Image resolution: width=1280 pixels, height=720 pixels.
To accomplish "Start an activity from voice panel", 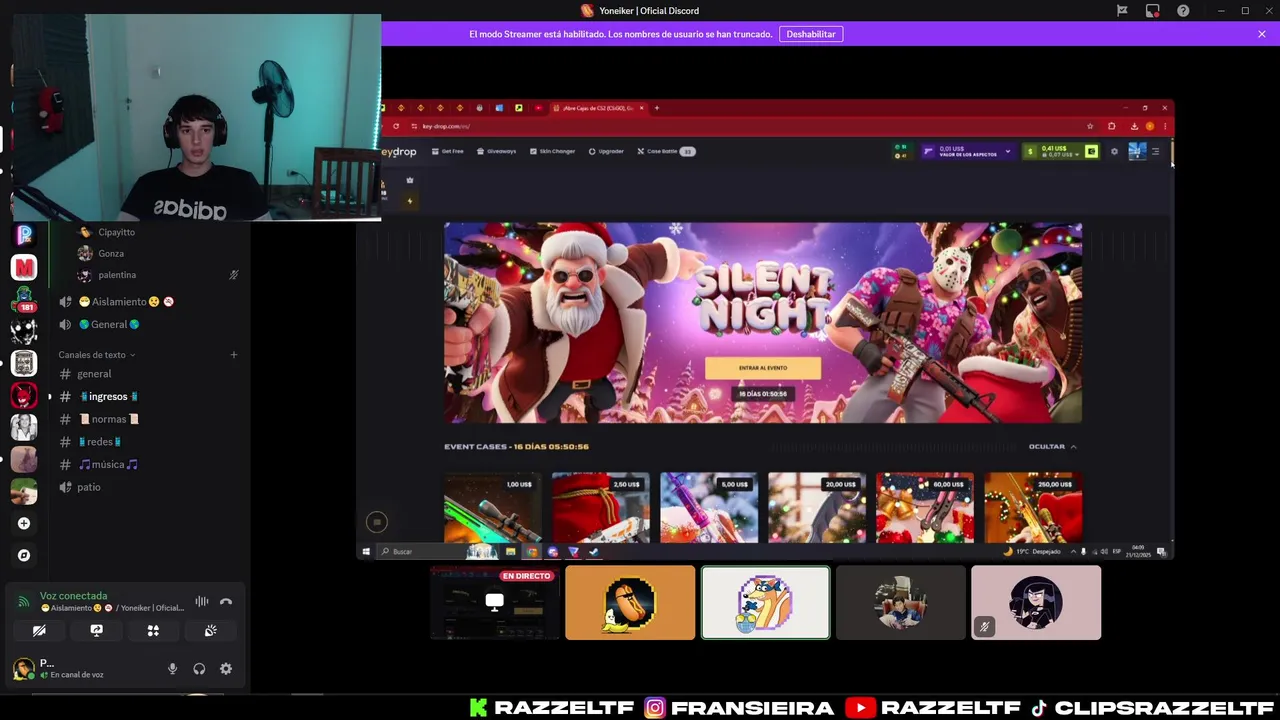I will (153, 631).
